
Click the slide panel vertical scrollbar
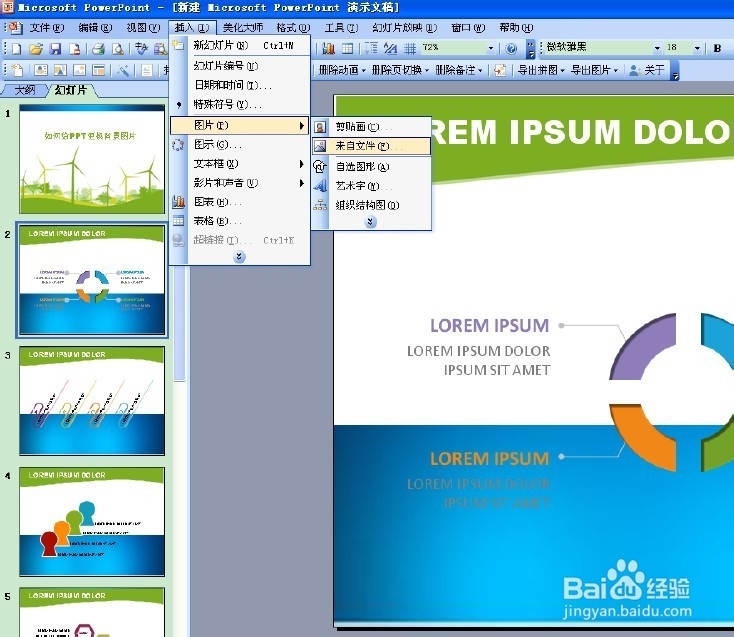(x=180, y=323)
